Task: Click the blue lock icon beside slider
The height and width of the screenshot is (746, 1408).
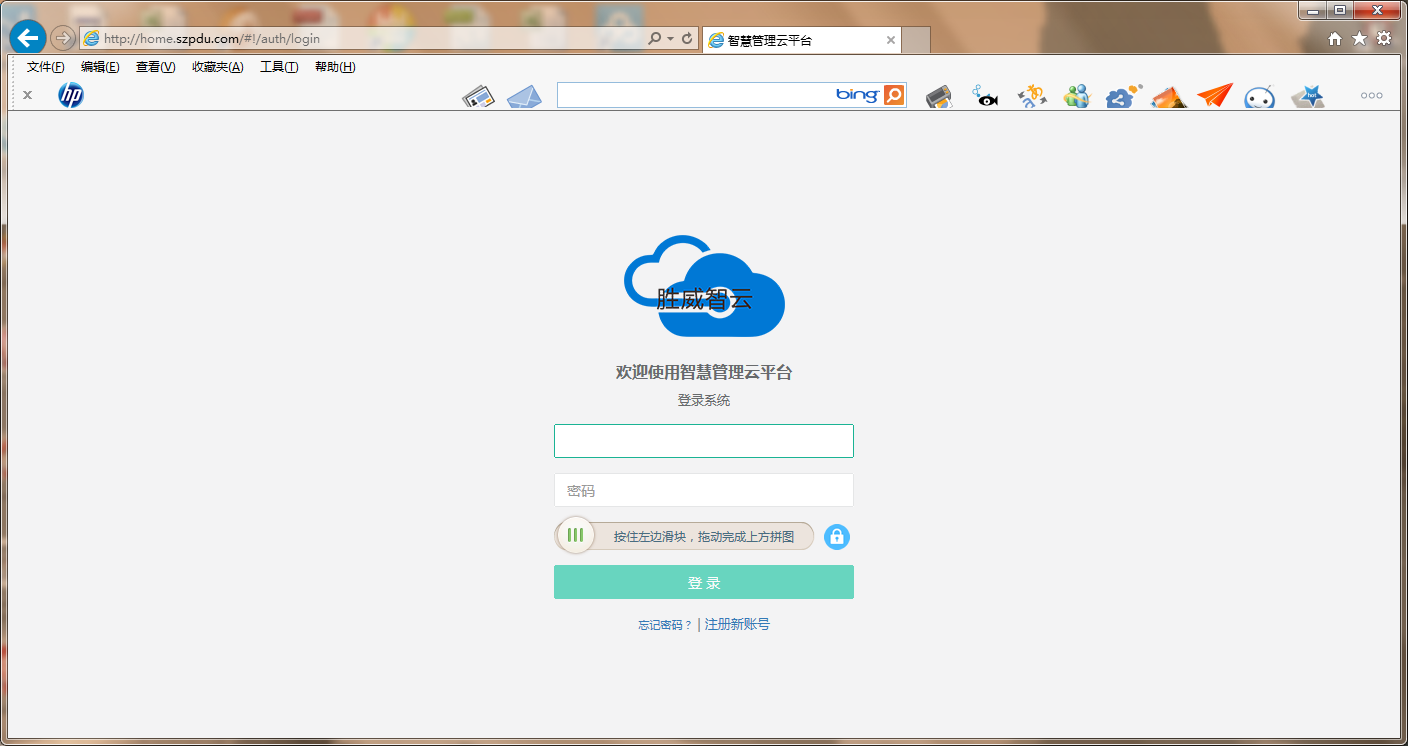Action: [837, 537]
